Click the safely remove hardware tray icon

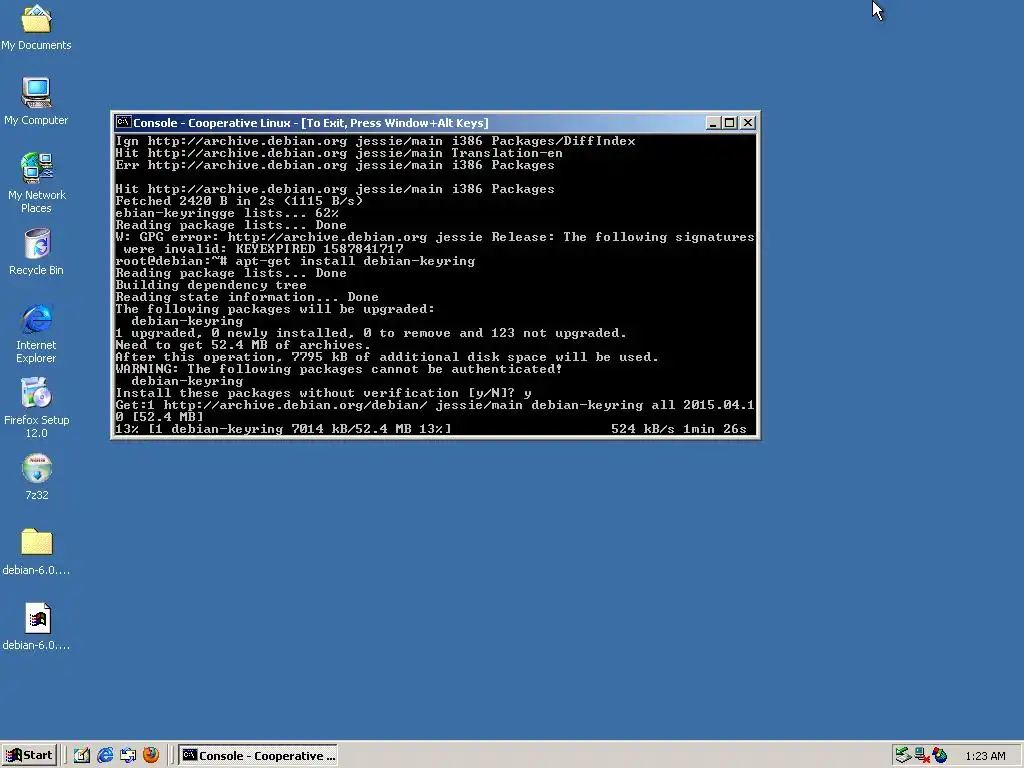[903, 756]
